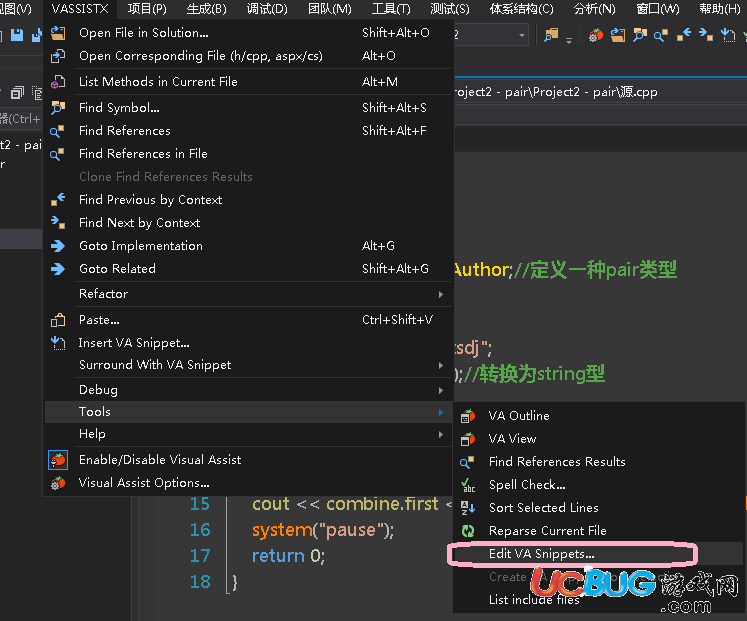Click the VA View icon in submenu
Screen dimensions: 747x621
coord(468,439)
